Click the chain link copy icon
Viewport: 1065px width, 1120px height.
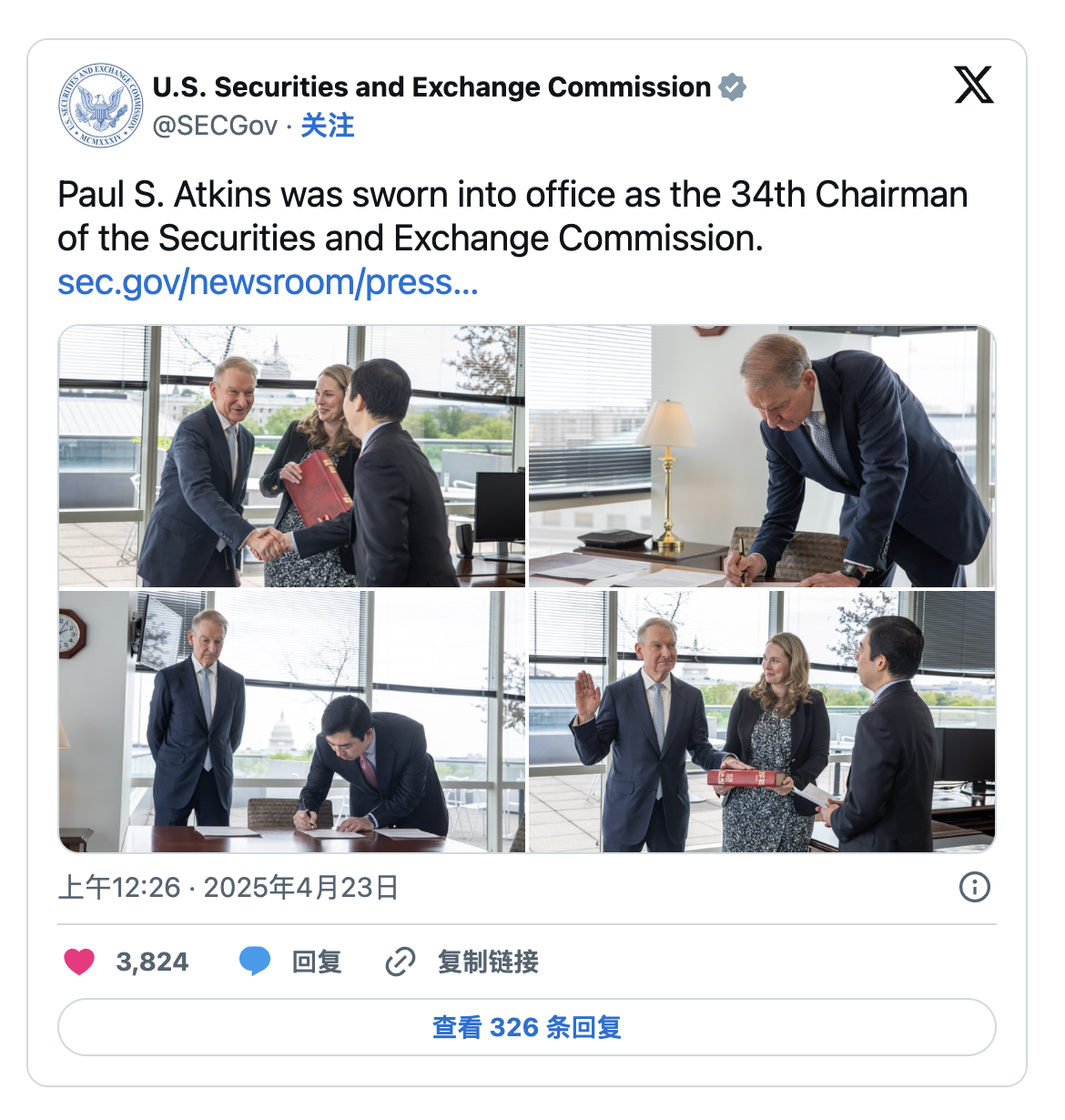coord(401,962)
